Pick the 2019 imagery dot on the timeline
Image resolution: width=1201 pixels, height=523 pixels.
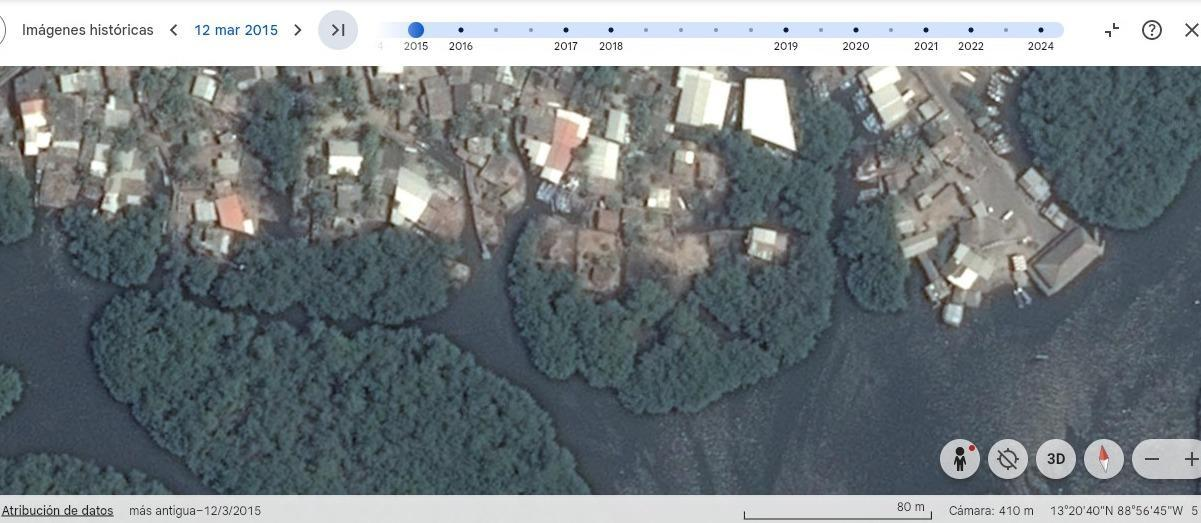coord(786,30)
